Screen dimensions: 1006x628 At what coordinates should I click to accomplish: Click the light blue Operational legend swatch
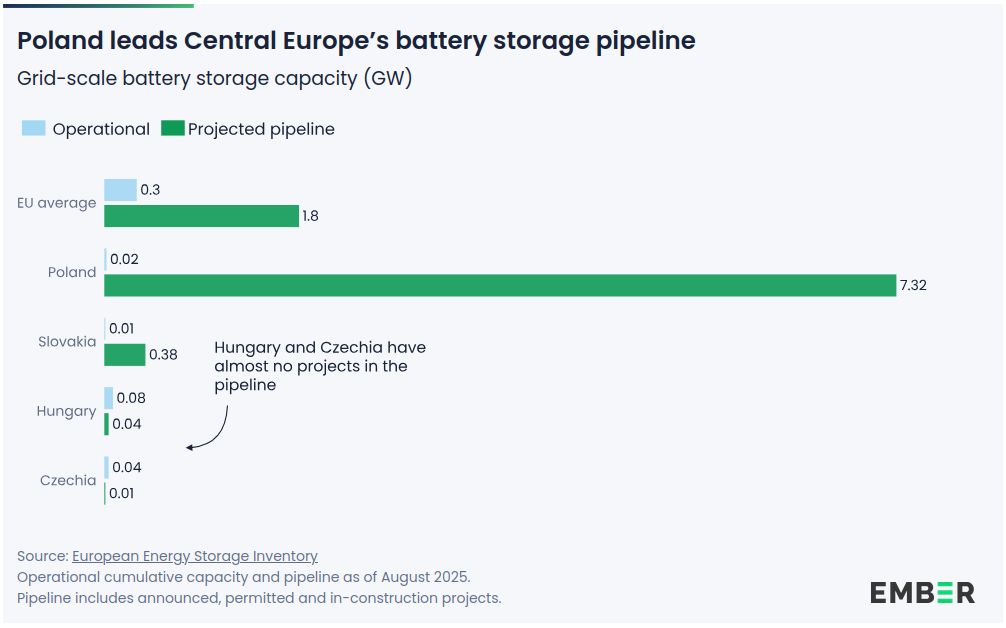coord(33,128)
